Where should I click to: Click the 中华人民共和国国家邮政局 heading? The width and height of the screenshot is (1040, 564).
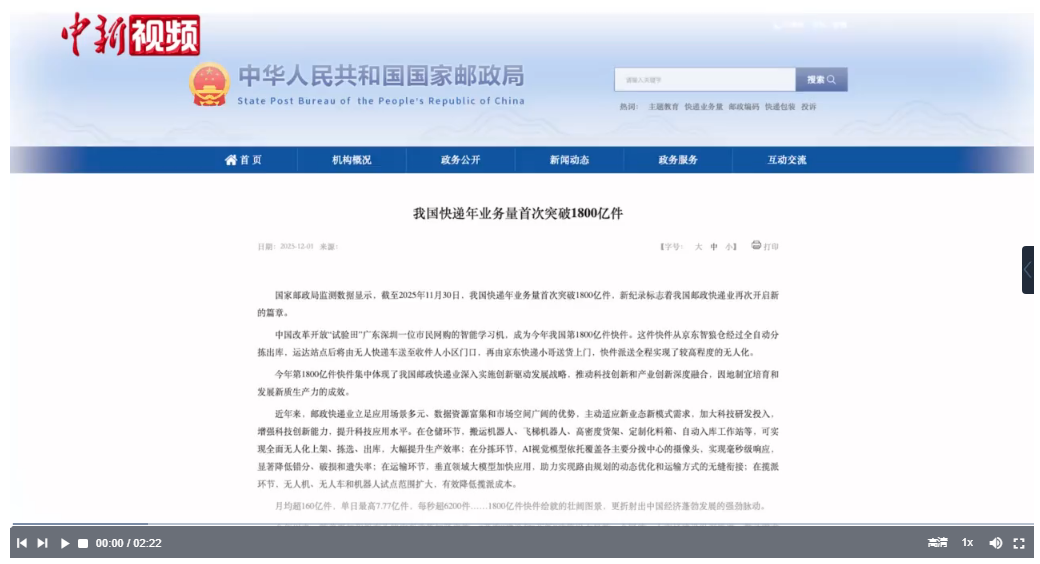pos(381,76)
